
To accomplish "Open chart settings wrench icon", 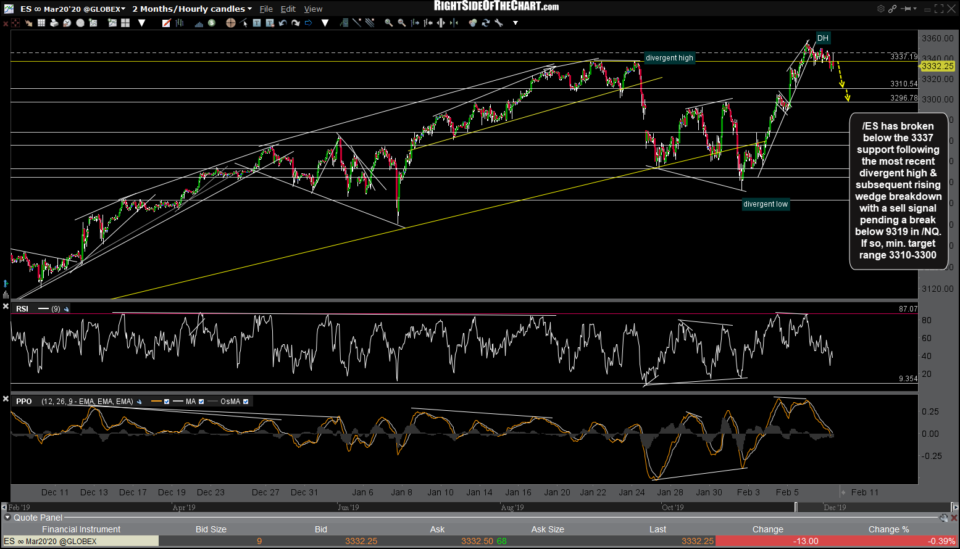I will point(498,23).
